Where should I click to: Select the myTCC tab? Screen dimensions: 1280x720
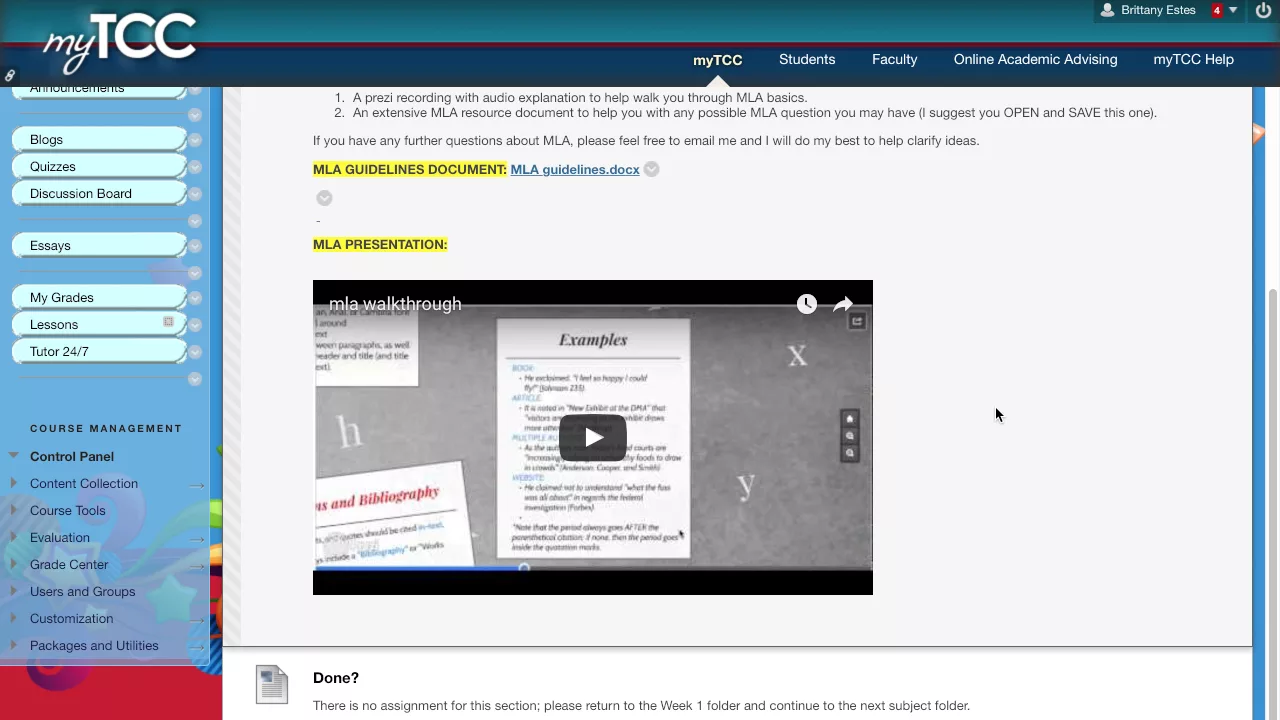pyautogui.click(x=717, y=60)
